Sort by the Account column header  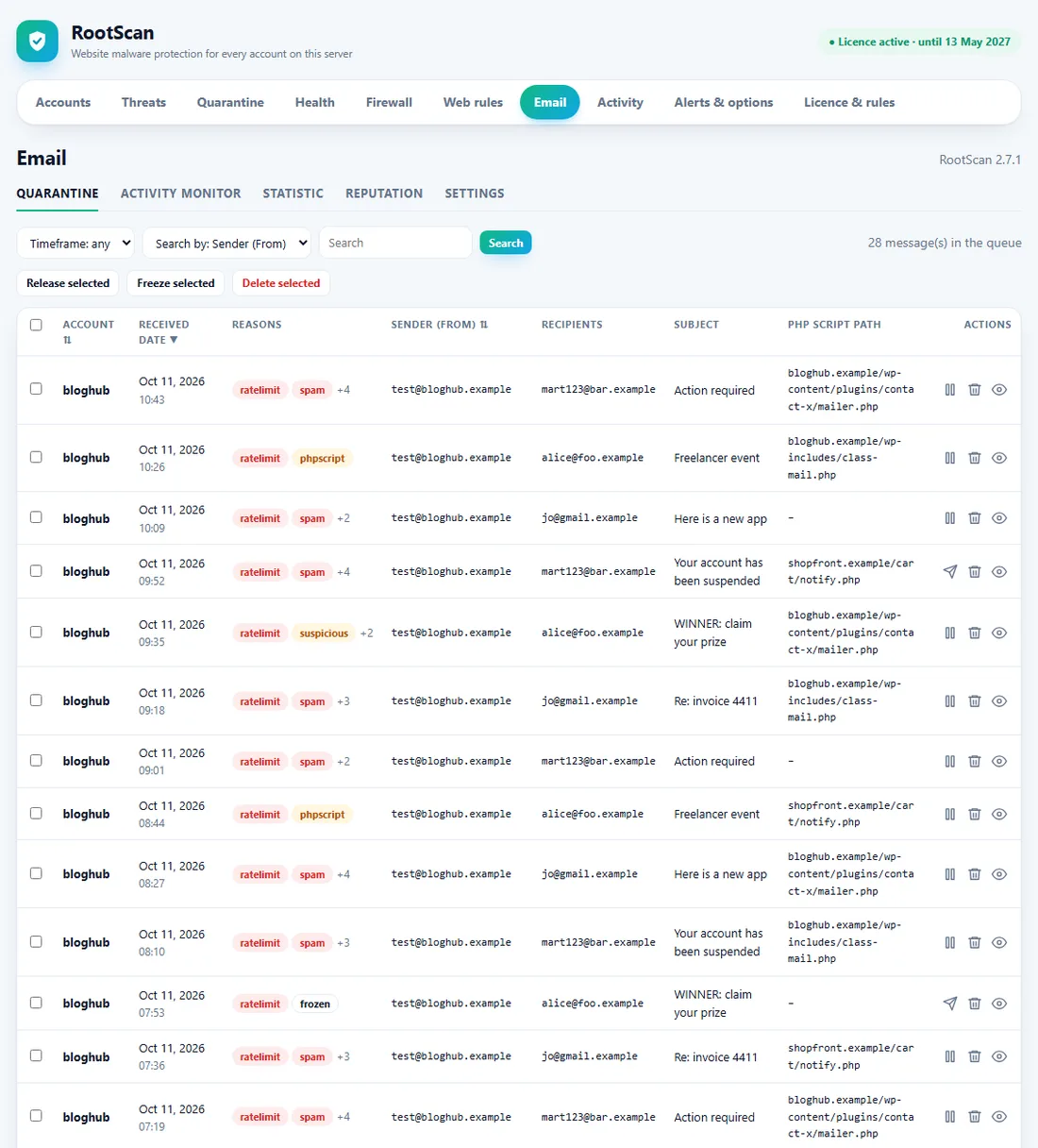(88, 332)
